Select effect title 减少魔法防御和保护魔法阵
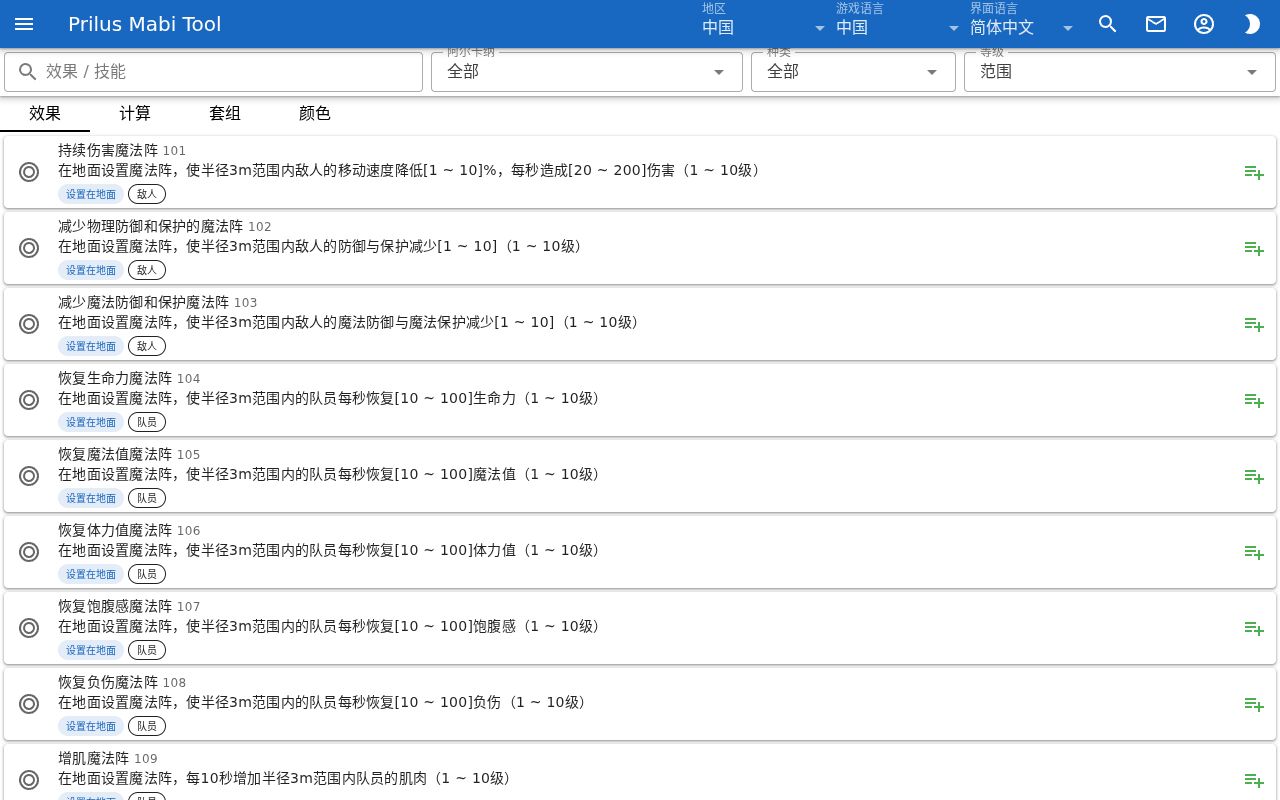This screenshot has width=1280, height=800. pos(144,302)
